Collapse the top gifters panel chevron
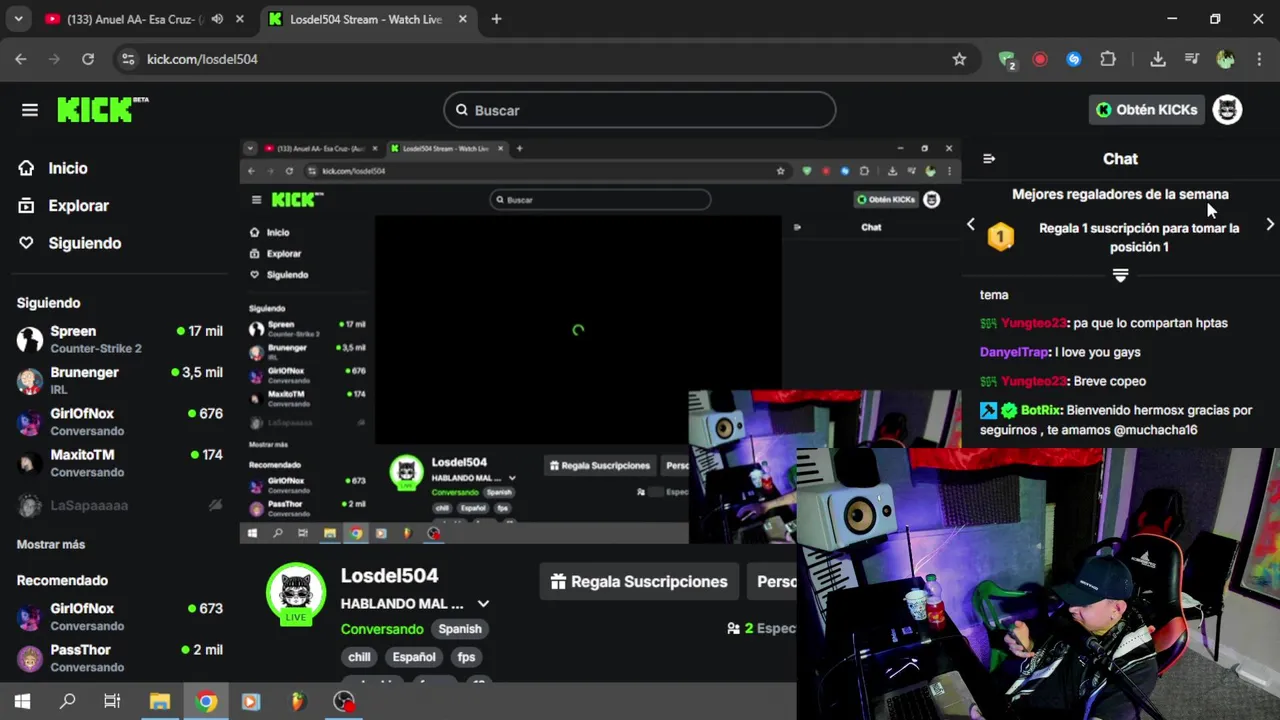1280x720 pixels. click(1120, 275)
